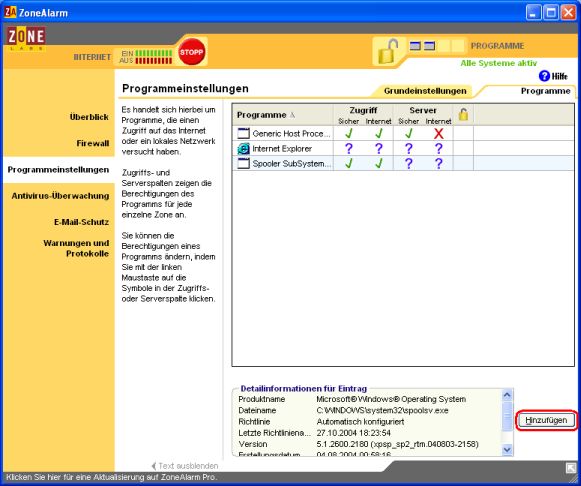Click the Internet traffic EIN/AUS indicator
The width and height of the screenshot is (581, 486).
146,57
